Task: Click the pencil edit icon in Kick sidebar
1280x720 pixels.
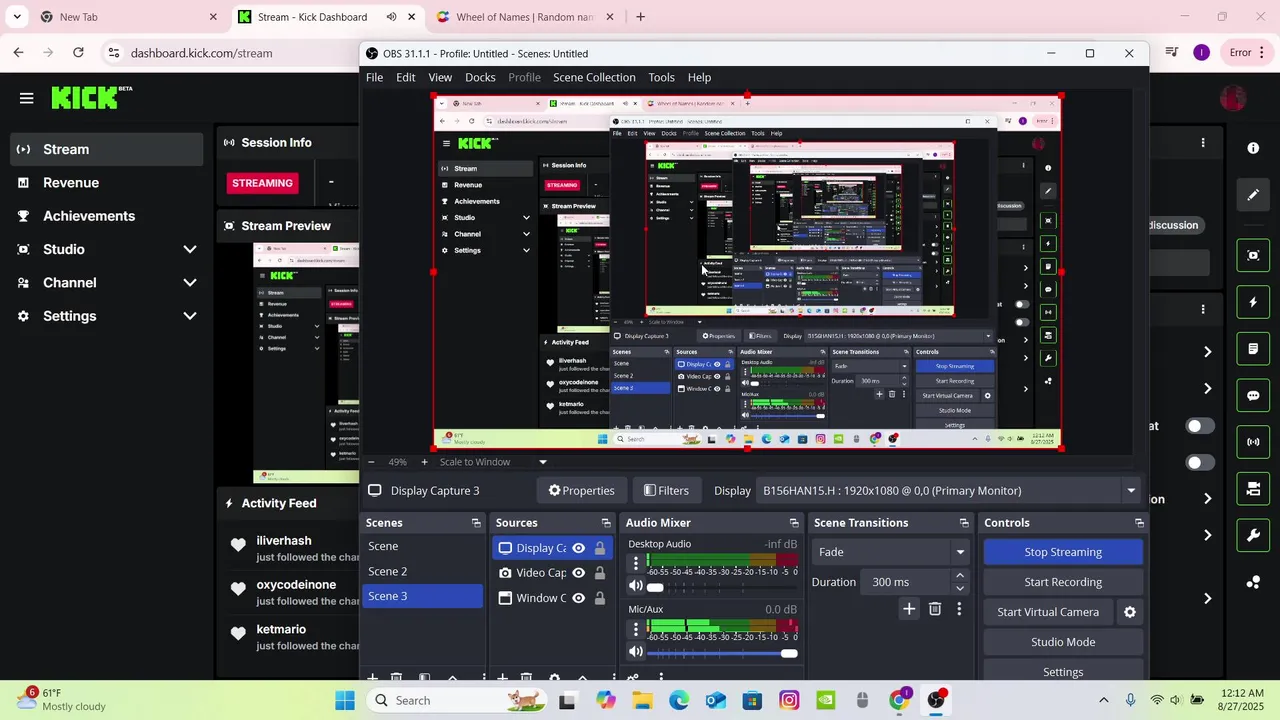Action: coord(1253,195)
